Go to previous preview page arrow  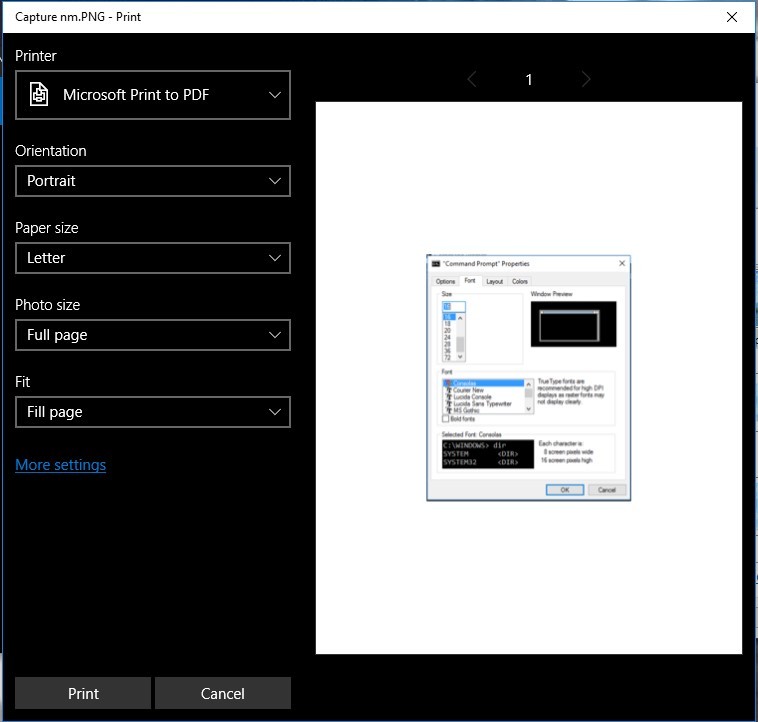click(472, 79)
